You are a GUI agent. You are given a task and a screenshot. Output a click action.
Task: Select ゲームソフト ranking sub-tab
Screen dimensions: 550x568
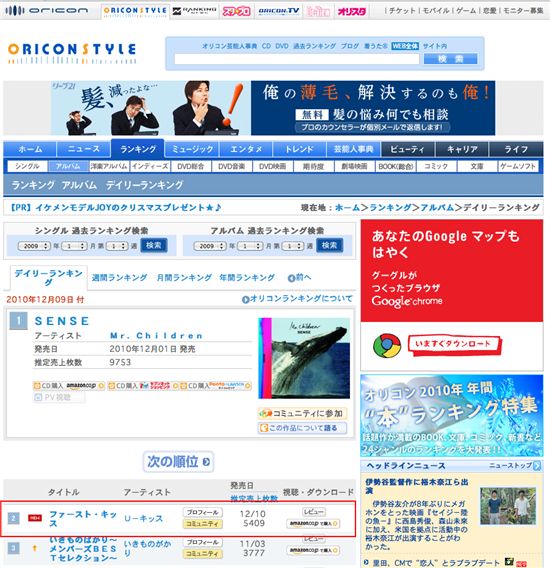[x=518, y=166]
